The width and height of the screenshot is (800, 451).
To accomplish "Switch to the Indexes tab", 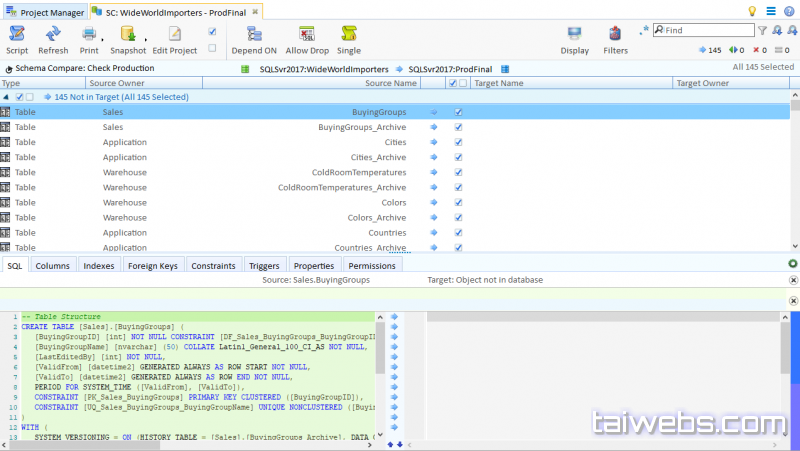I will coord(98,266).
